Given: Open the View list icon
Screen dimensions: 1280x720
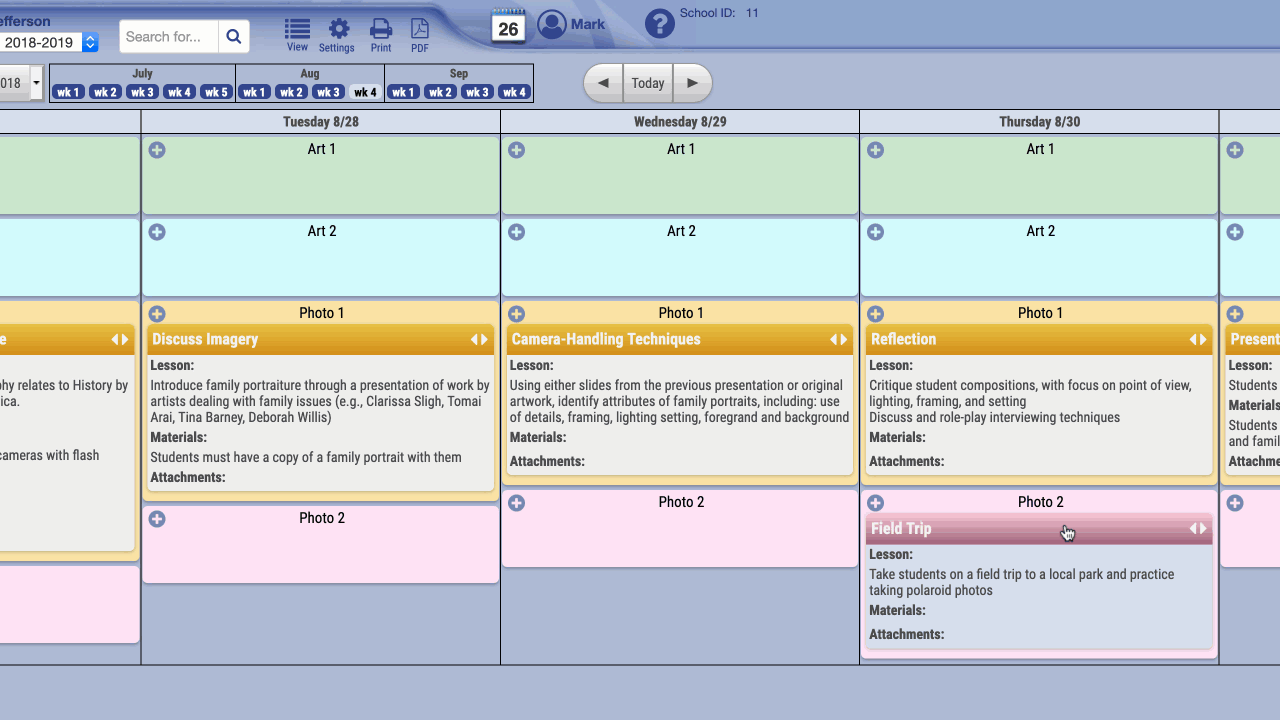Looking at the screenshot, I should point(297,30).
